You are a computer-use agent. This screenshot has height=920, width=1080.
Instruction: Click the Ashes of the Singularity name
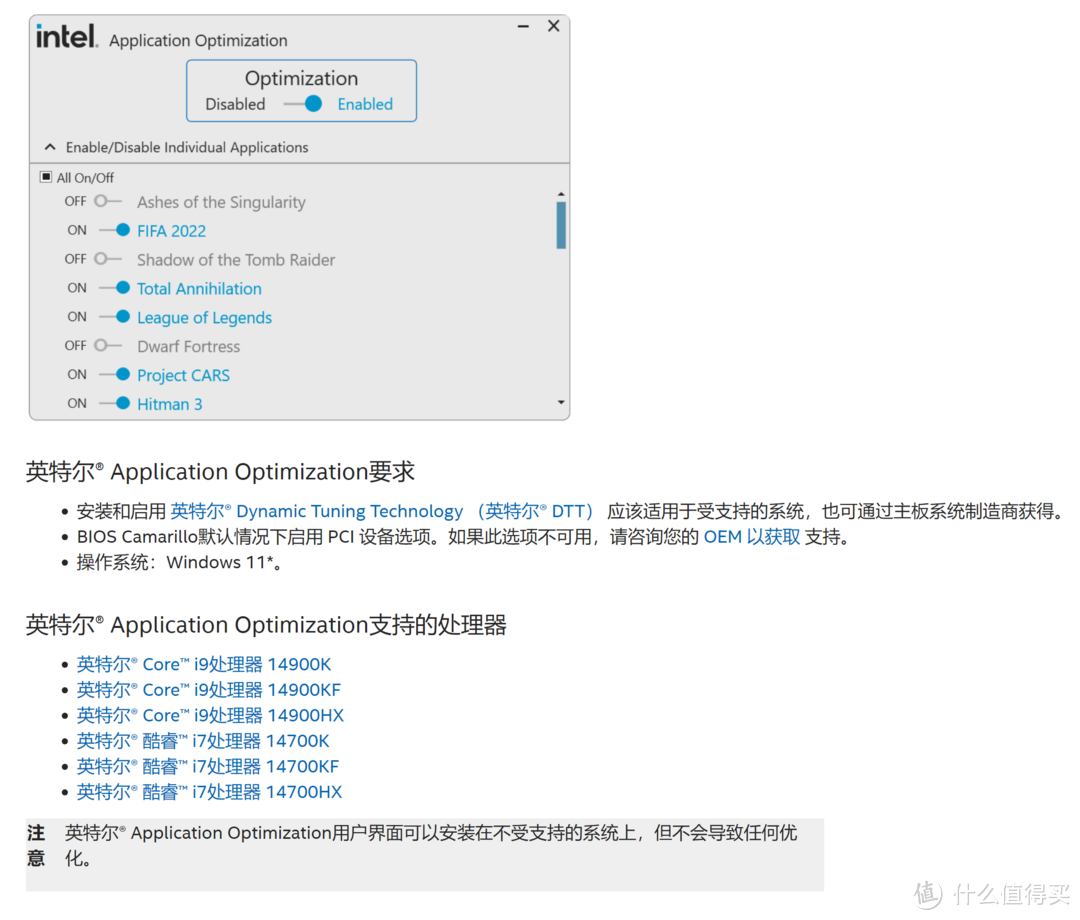(x=221, y=202)
